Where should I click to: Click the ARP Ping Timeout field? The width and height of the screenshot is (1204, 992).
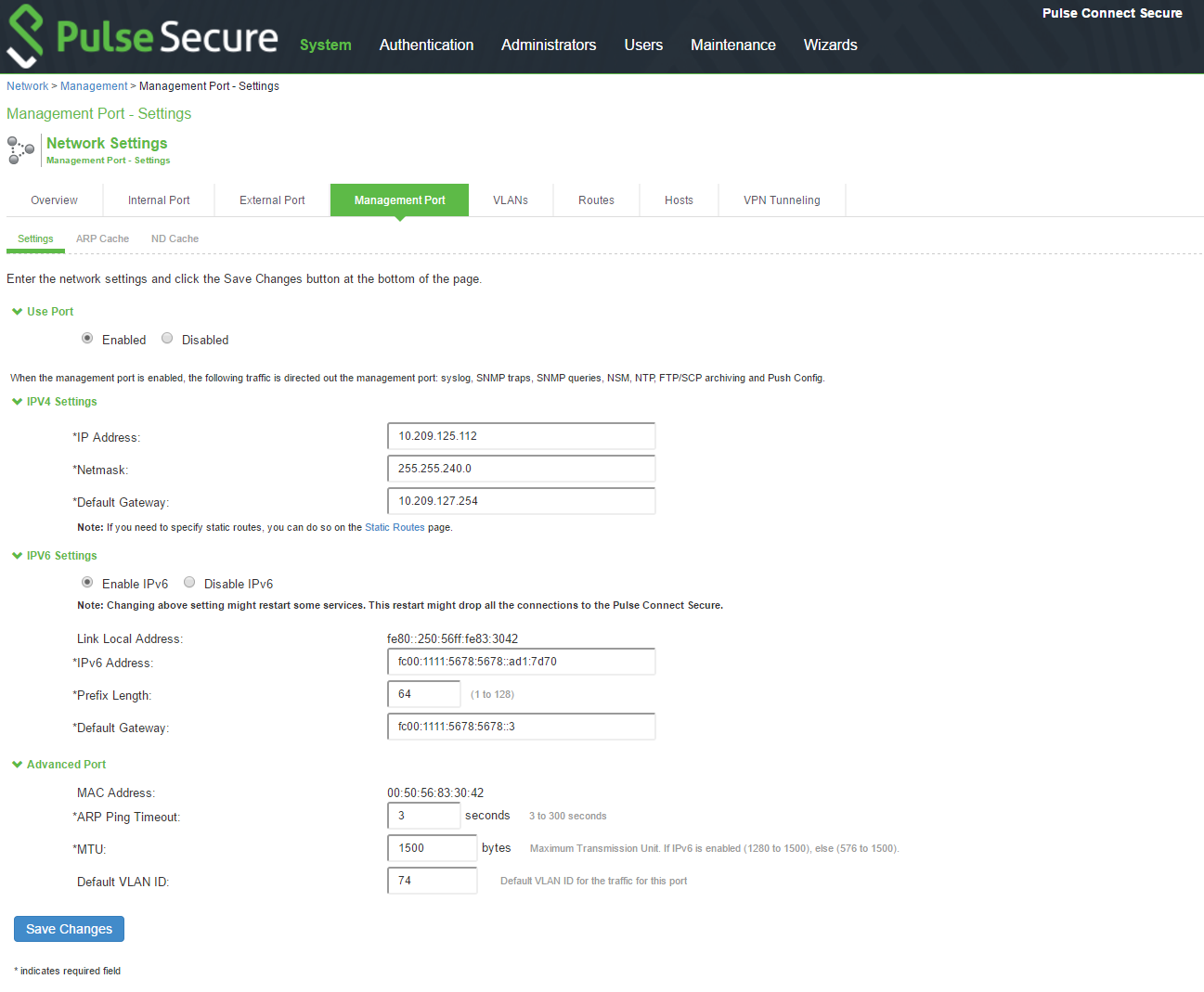point(423,816)
